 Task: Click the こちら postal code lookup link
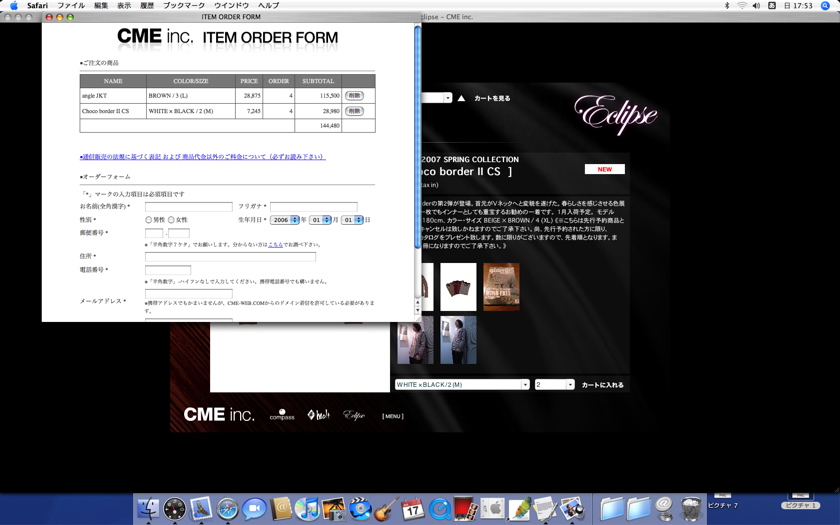275,244
